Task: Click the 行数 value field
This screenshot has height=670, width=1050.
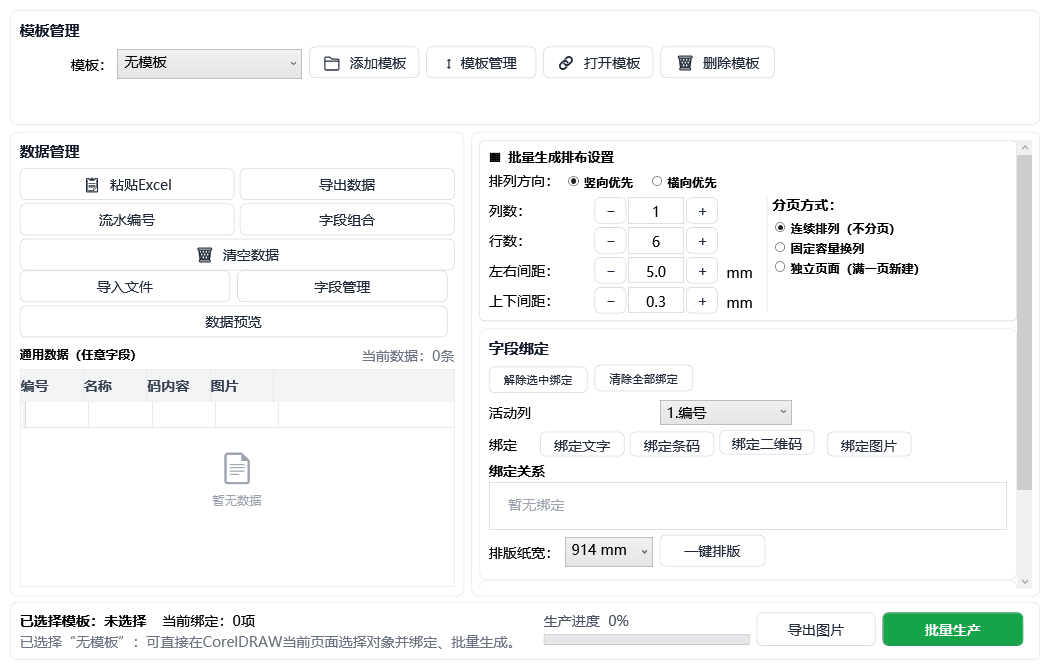Action: (656, 242)
